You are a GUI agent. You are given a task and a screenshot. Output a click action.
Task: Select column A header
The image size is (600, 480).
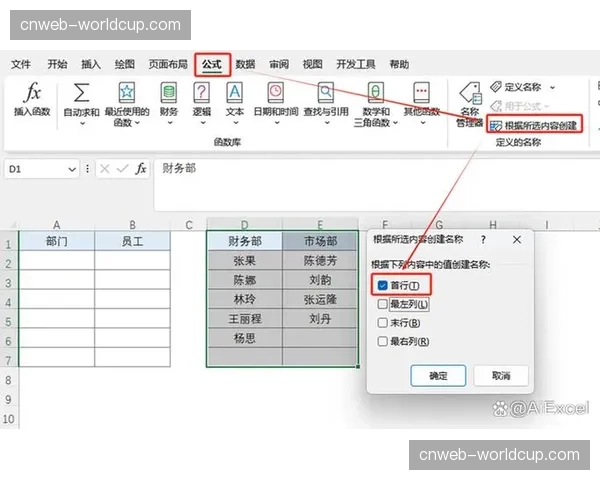click(x=56, y=225)
